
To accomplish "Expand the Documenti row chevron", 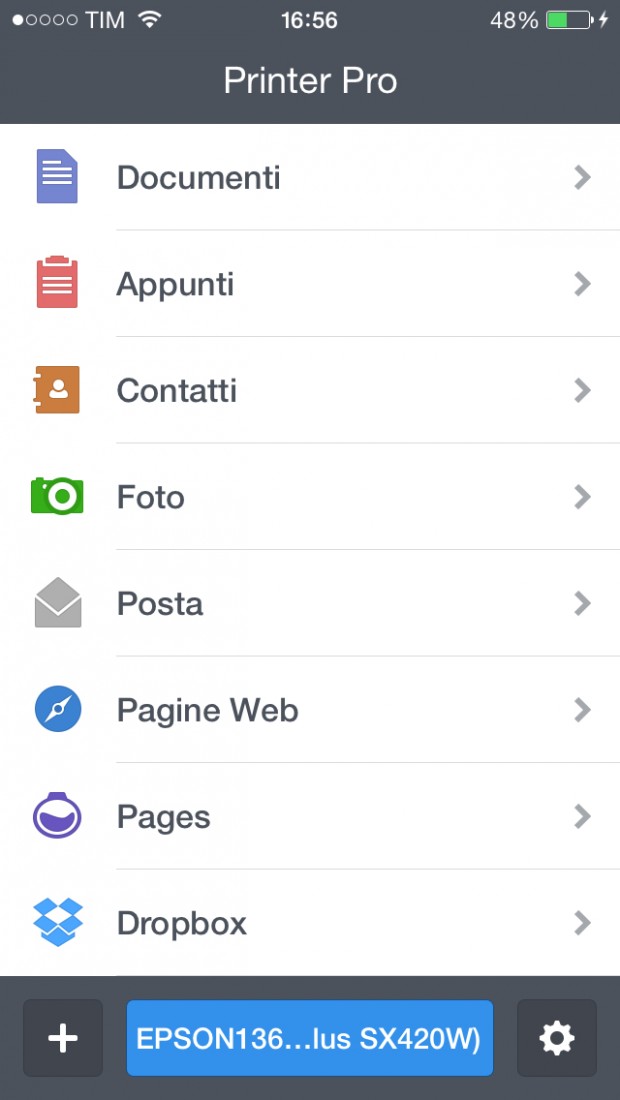I will pyautogui.click(x=582, y=177).
